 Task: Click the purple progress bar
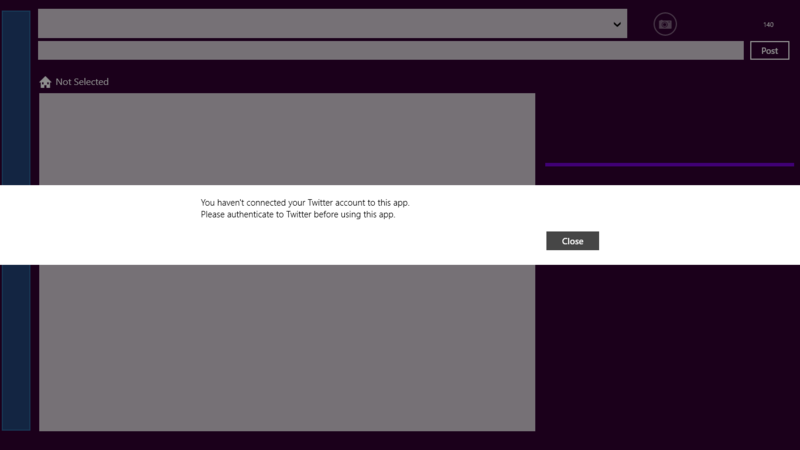coord(669,165)
